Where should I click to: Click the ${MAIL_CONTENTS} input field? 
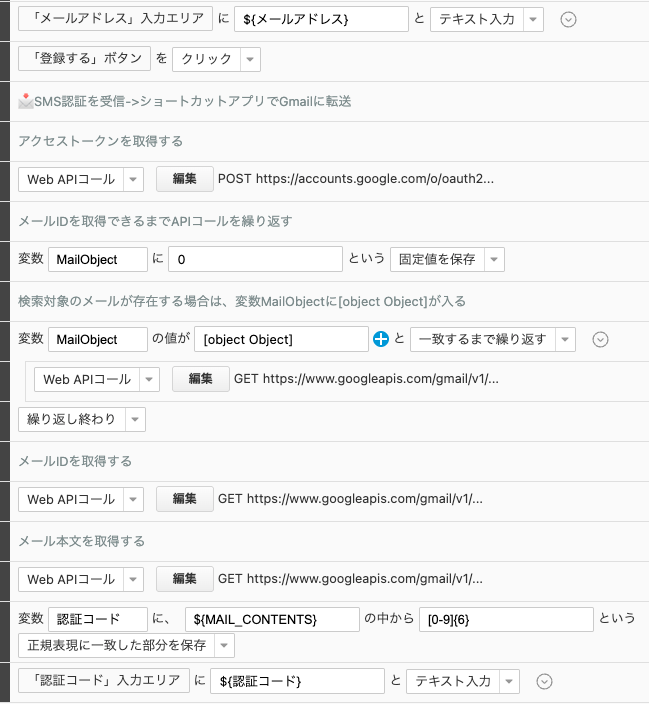click(x=271, y=619)
